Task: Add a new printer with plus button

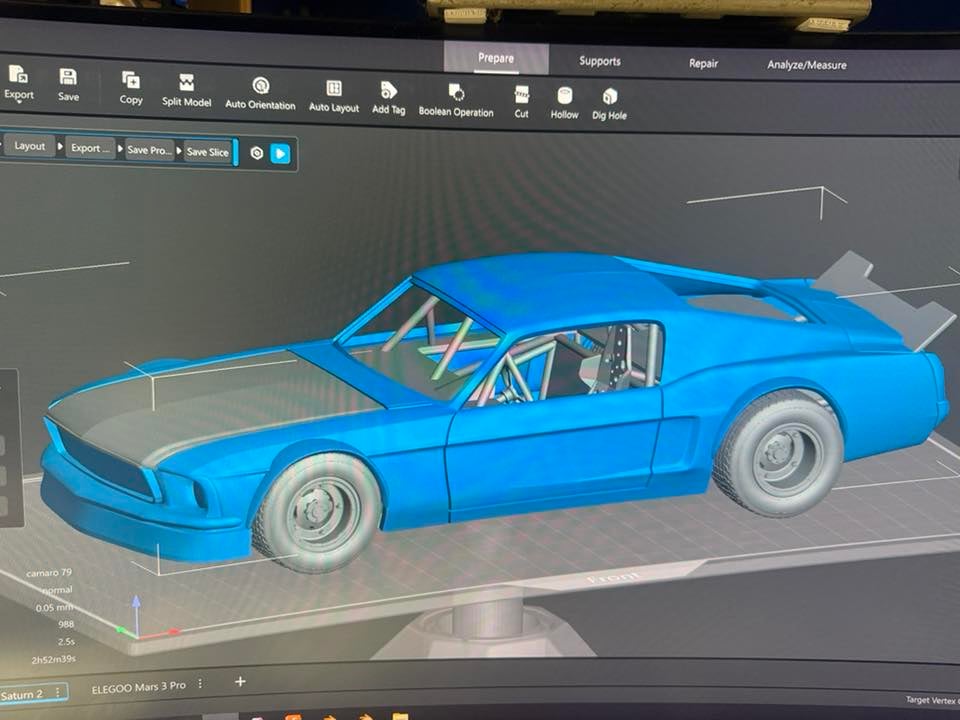Action: [240, 682]
